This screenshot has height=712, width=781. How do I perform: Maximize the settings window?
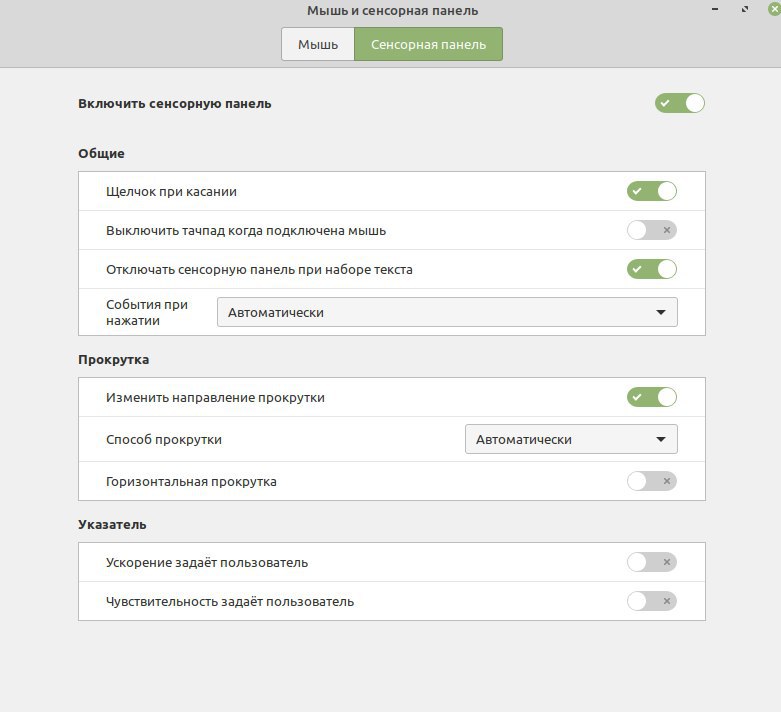(x=745, y=10)
